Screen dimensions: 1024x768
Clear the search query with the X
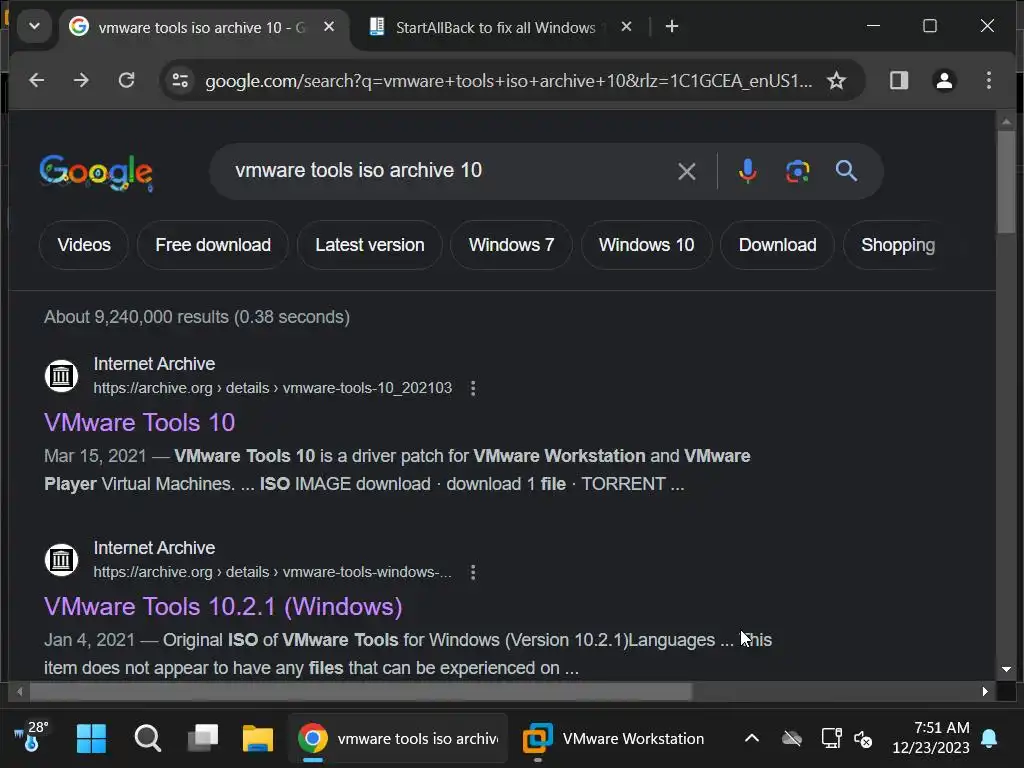(686, 172)
